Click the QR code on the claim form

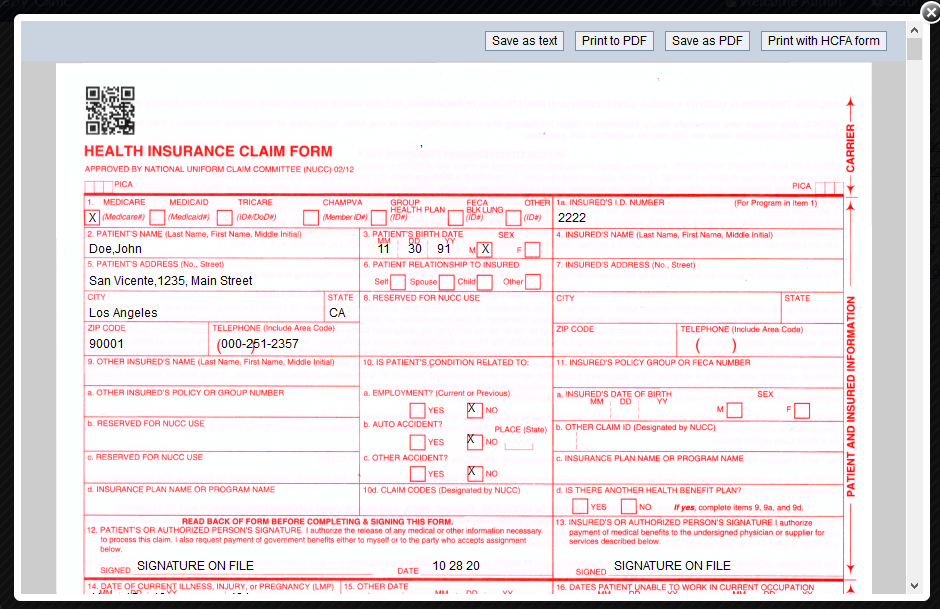click(110, 110)
